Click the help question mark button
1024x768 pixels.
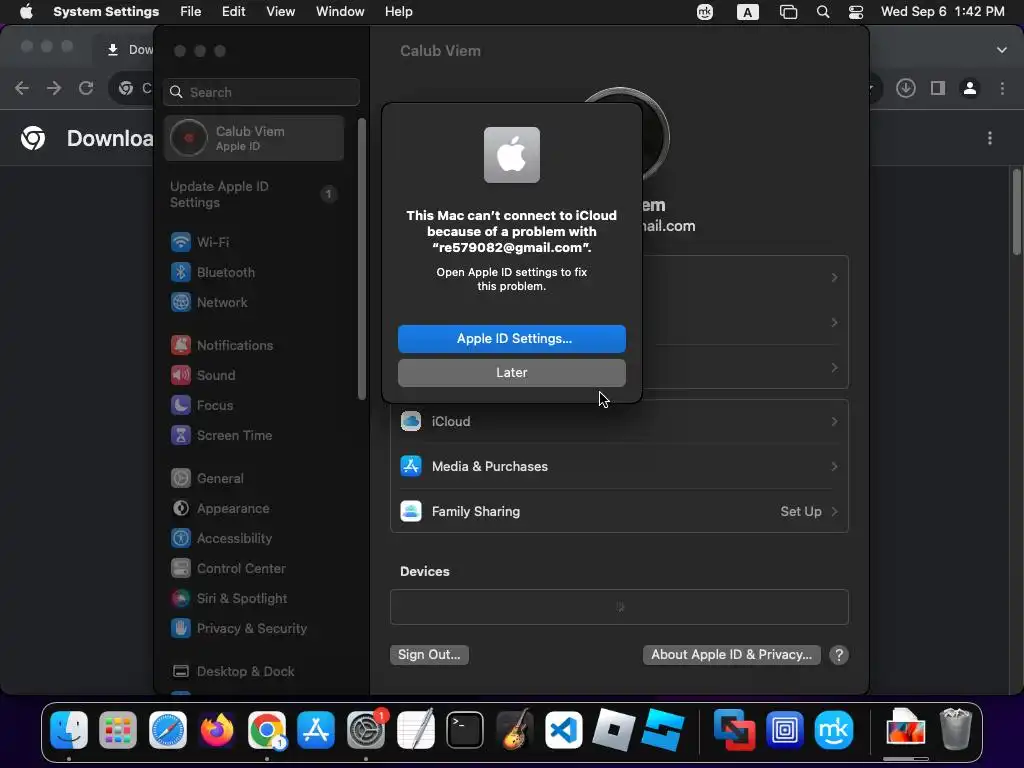(x=839, y=655)
